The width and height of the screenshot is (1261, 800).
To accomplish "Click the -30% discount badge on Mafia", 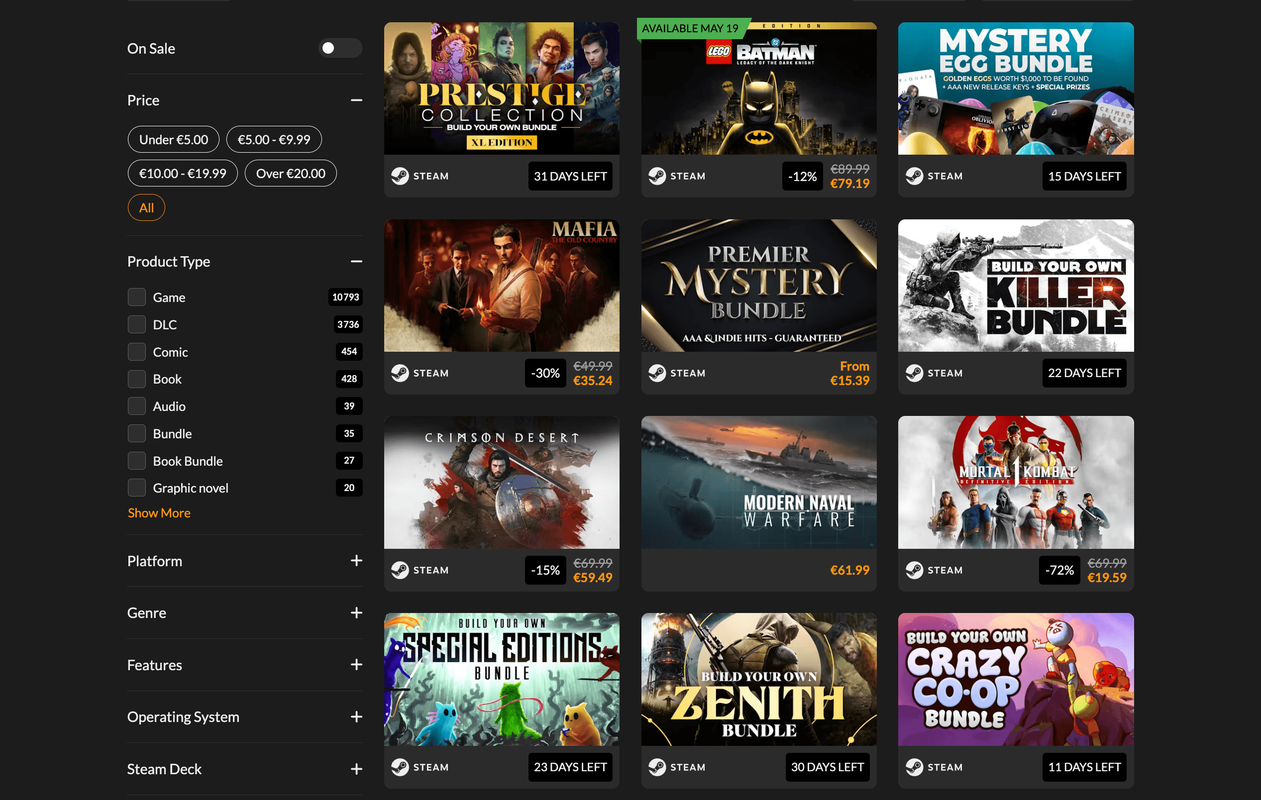I will pos(546,373).
